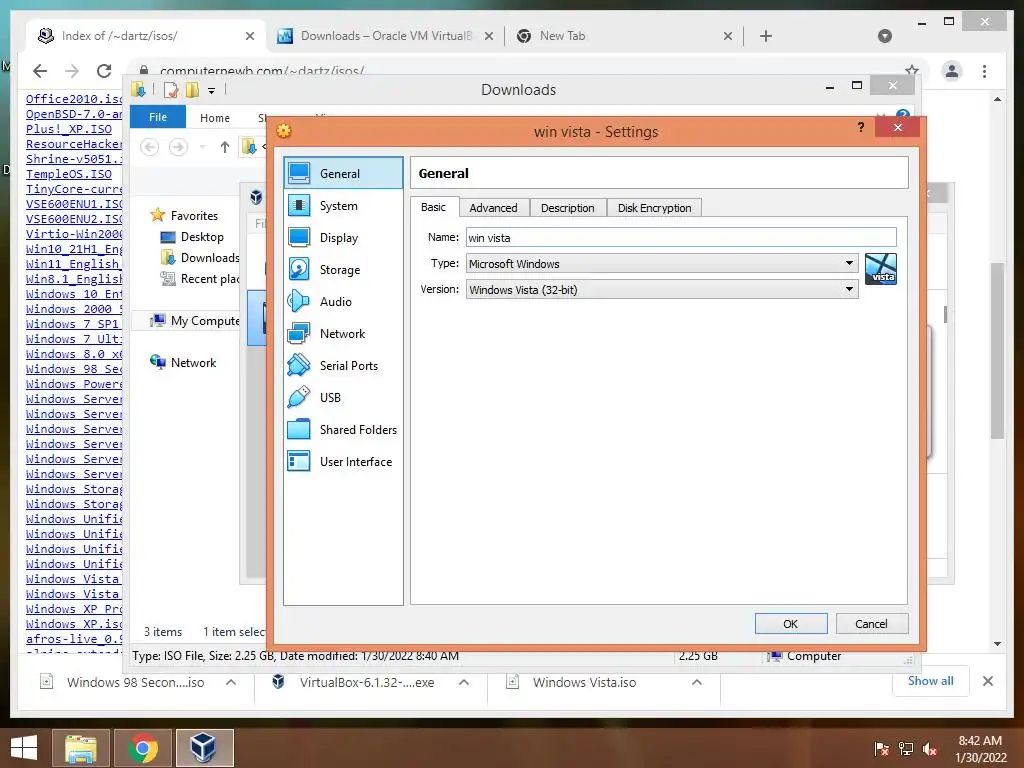
Task: Click the taskbar clock 8:42 AM
Action: [x=980, y=741]
